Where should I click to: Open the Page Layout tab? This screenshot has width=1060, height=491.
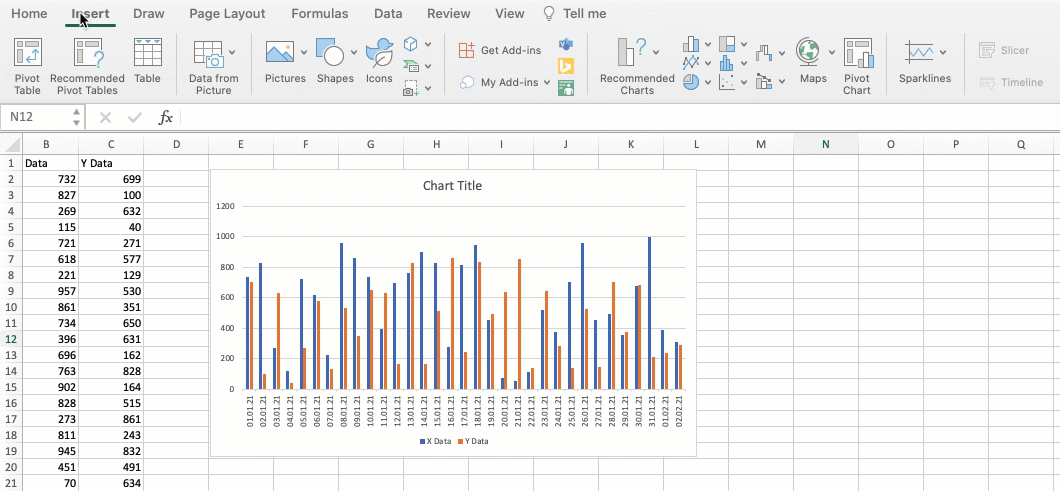coord(227,14)
